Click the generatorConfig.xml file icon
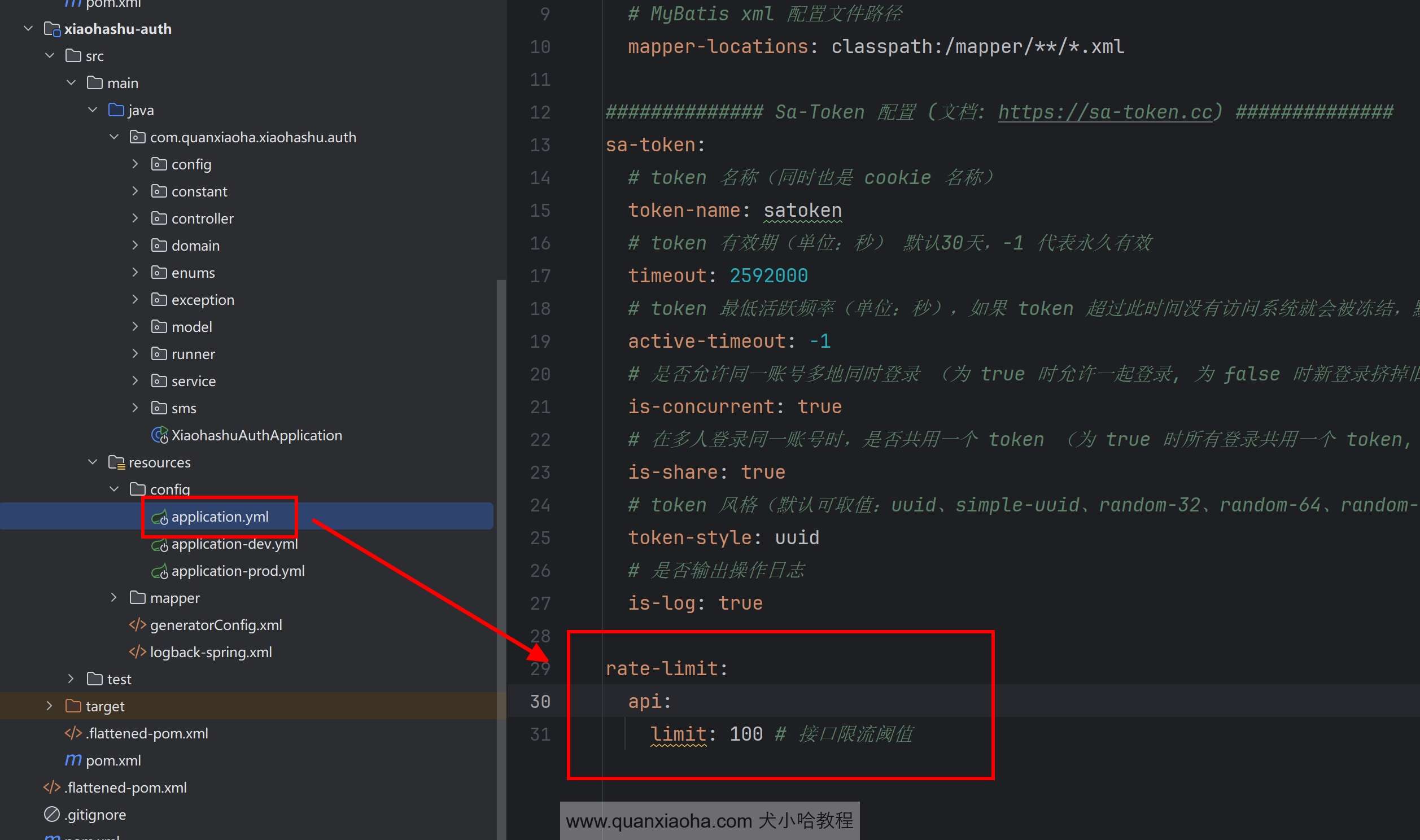The width and height of the screenshot is (1420, 840). 138,625
